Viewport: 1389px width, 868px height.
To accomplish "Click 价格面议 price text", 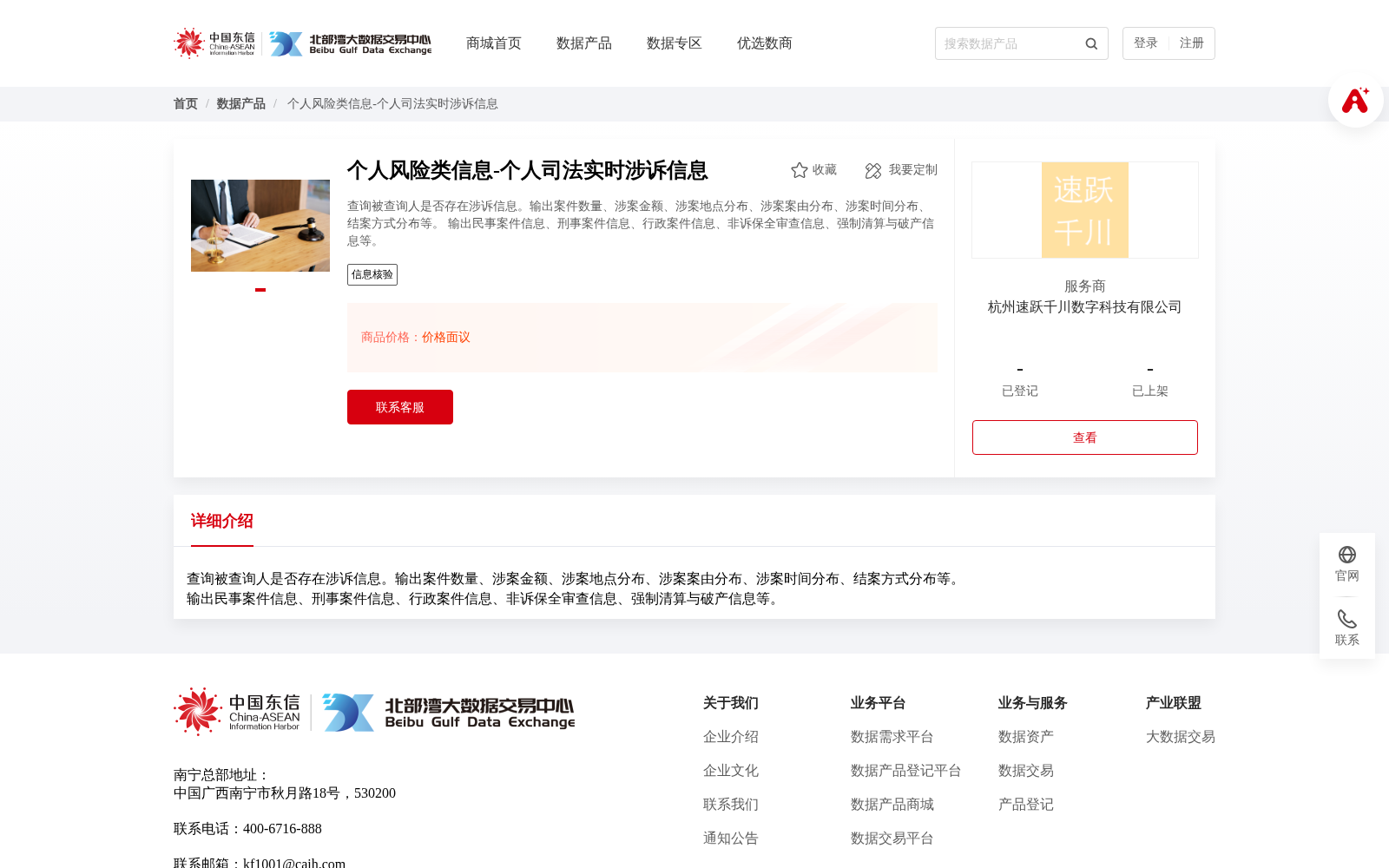I will click(x=446, y=337).
